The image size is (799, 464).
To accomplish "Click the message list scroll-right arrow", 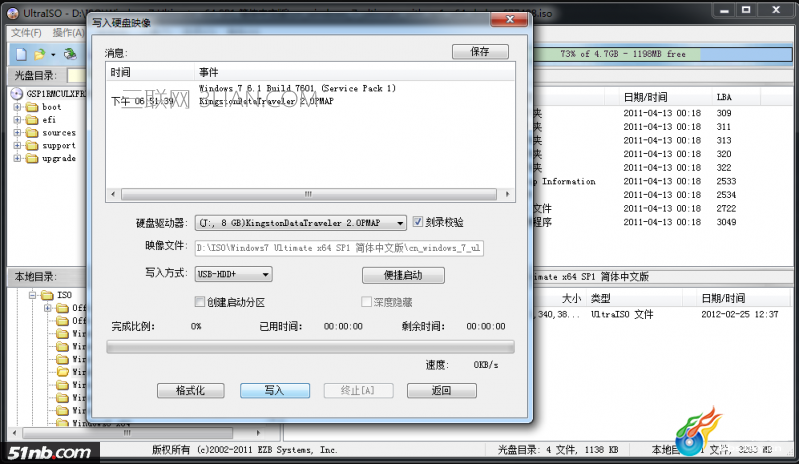I will pyautogui.click(x=507, y=195).
